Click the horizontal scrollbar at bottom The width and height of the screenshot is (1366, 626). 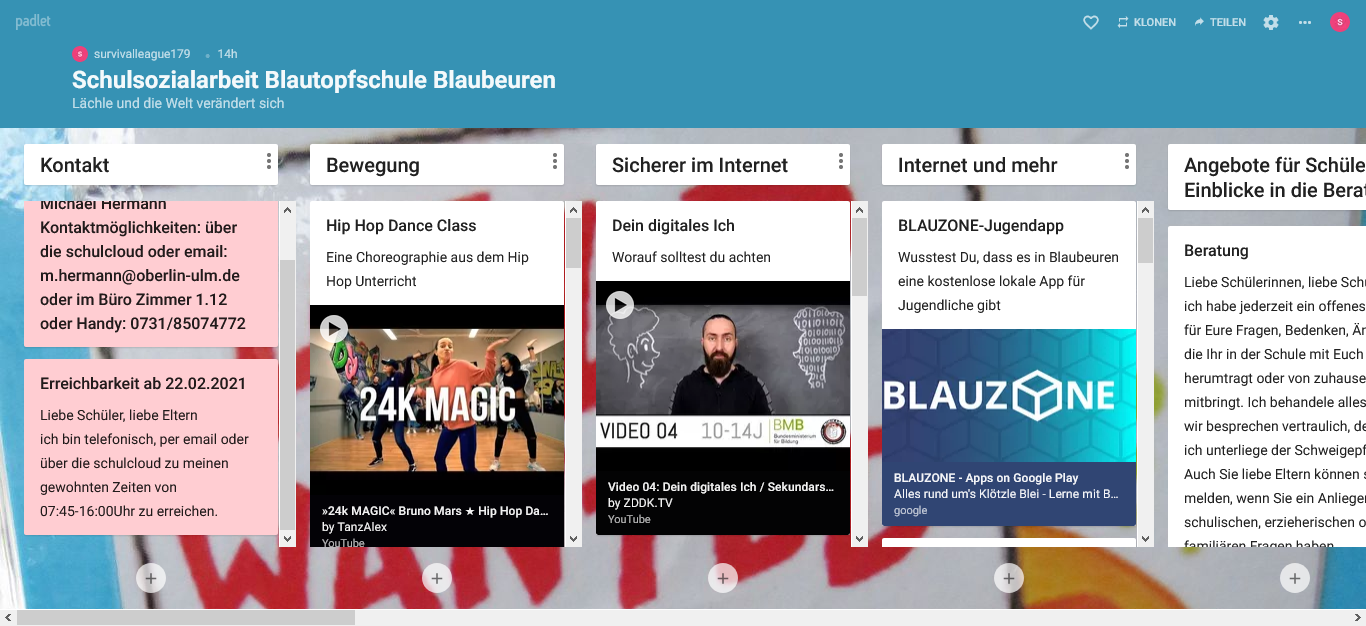[x=186, y=617]
